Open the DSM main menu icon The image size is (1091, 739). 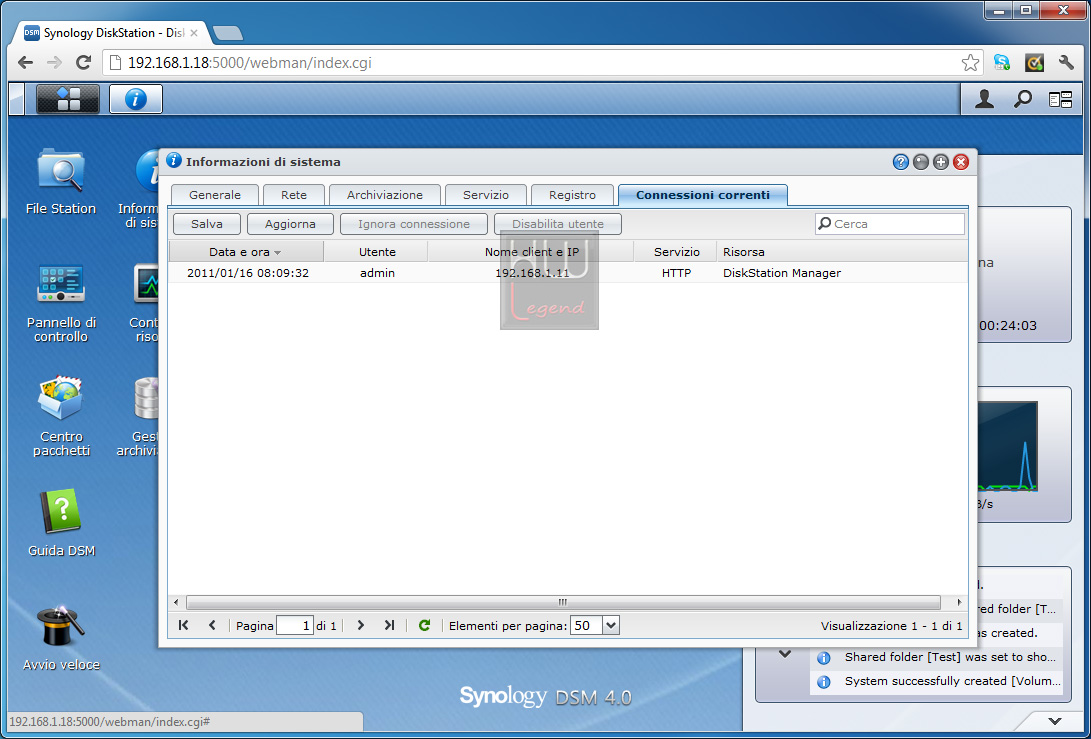click(67, 99)
